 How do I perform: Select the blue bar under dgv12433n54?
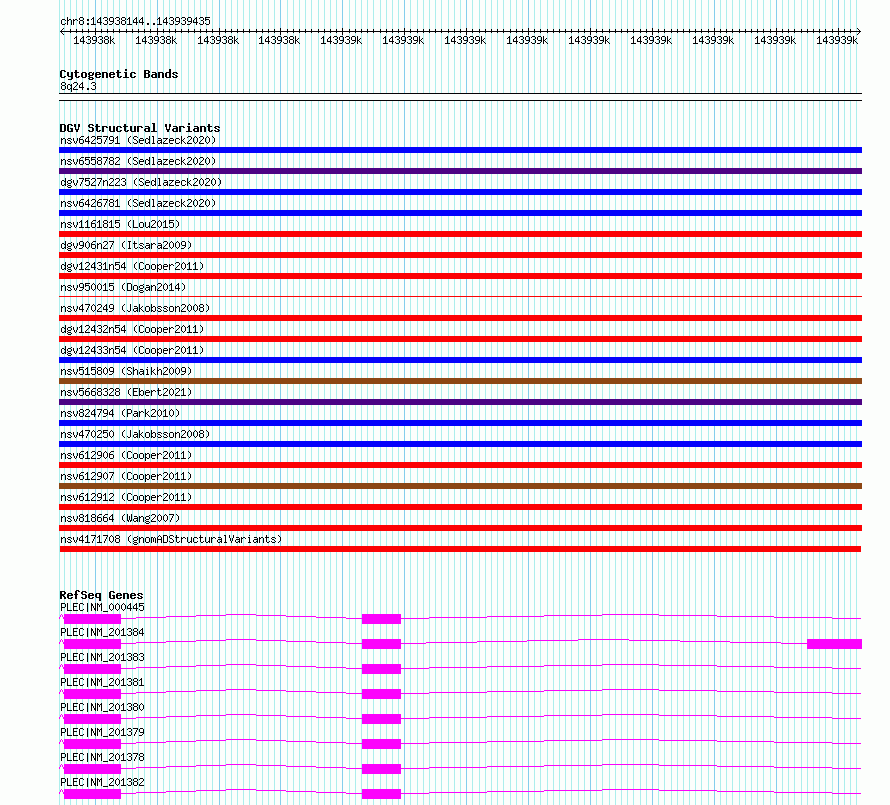(460, 360)
